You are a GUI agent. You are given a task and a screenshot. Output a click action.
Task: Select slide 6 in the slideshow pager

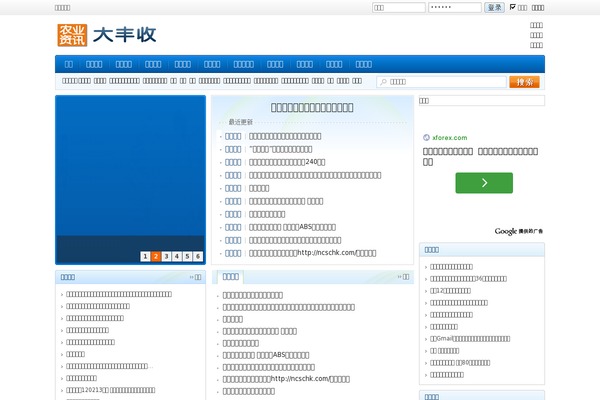click(198, 256)
